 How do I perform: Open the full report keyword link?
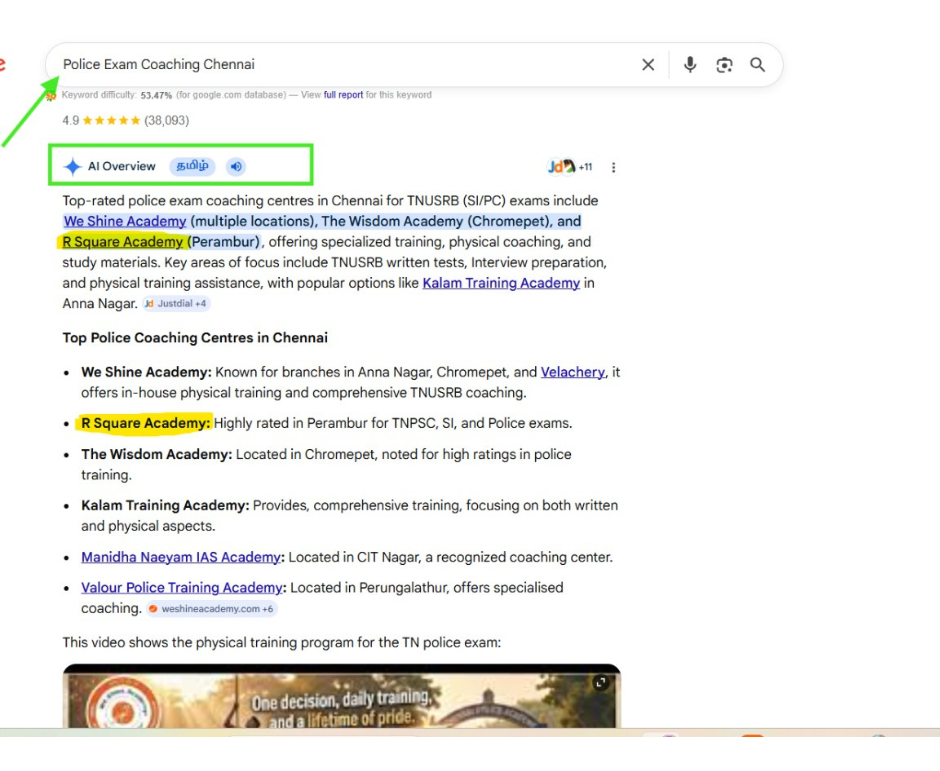coord(343,95)
